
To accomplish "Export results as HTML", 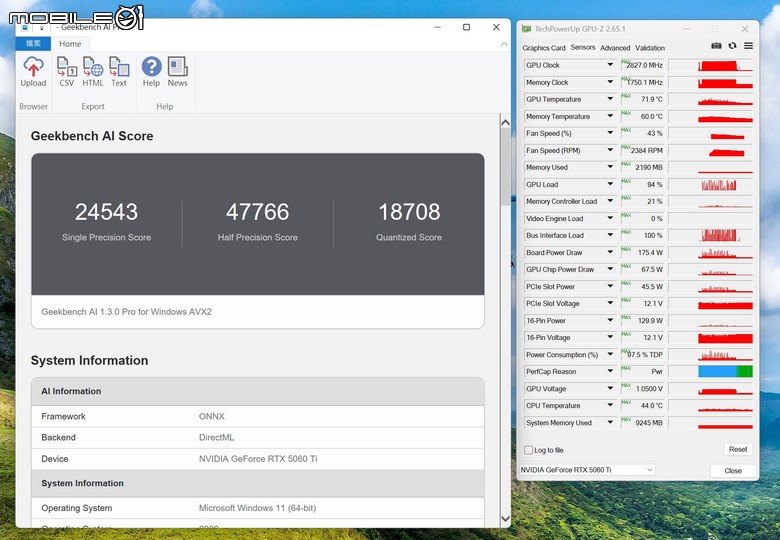I will tap(93, 72).
